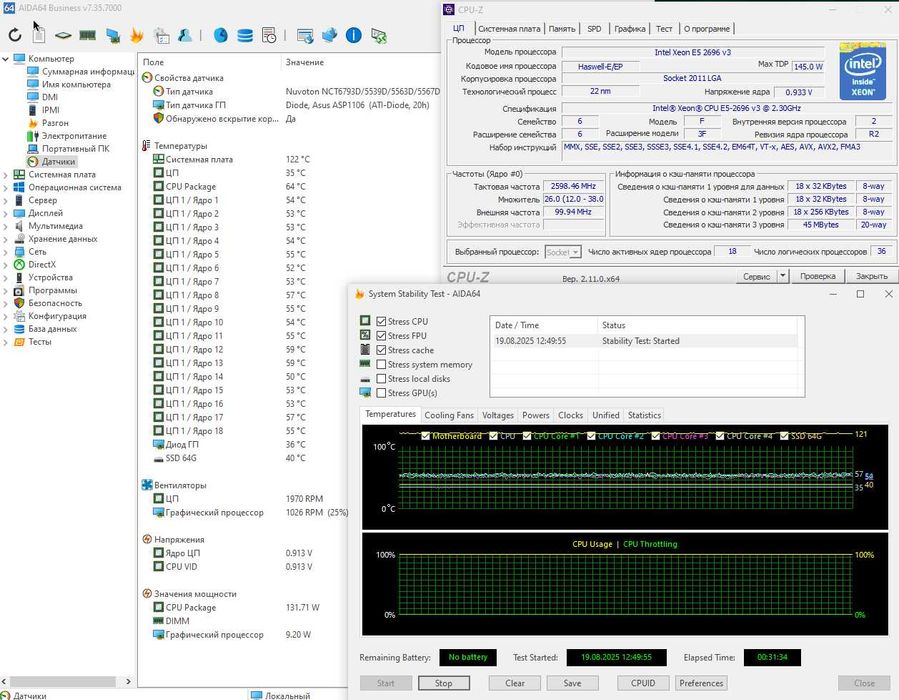Screen dimensions: 899x700
Task: Expand the Устройства tree node
Action: click(6, 277)
